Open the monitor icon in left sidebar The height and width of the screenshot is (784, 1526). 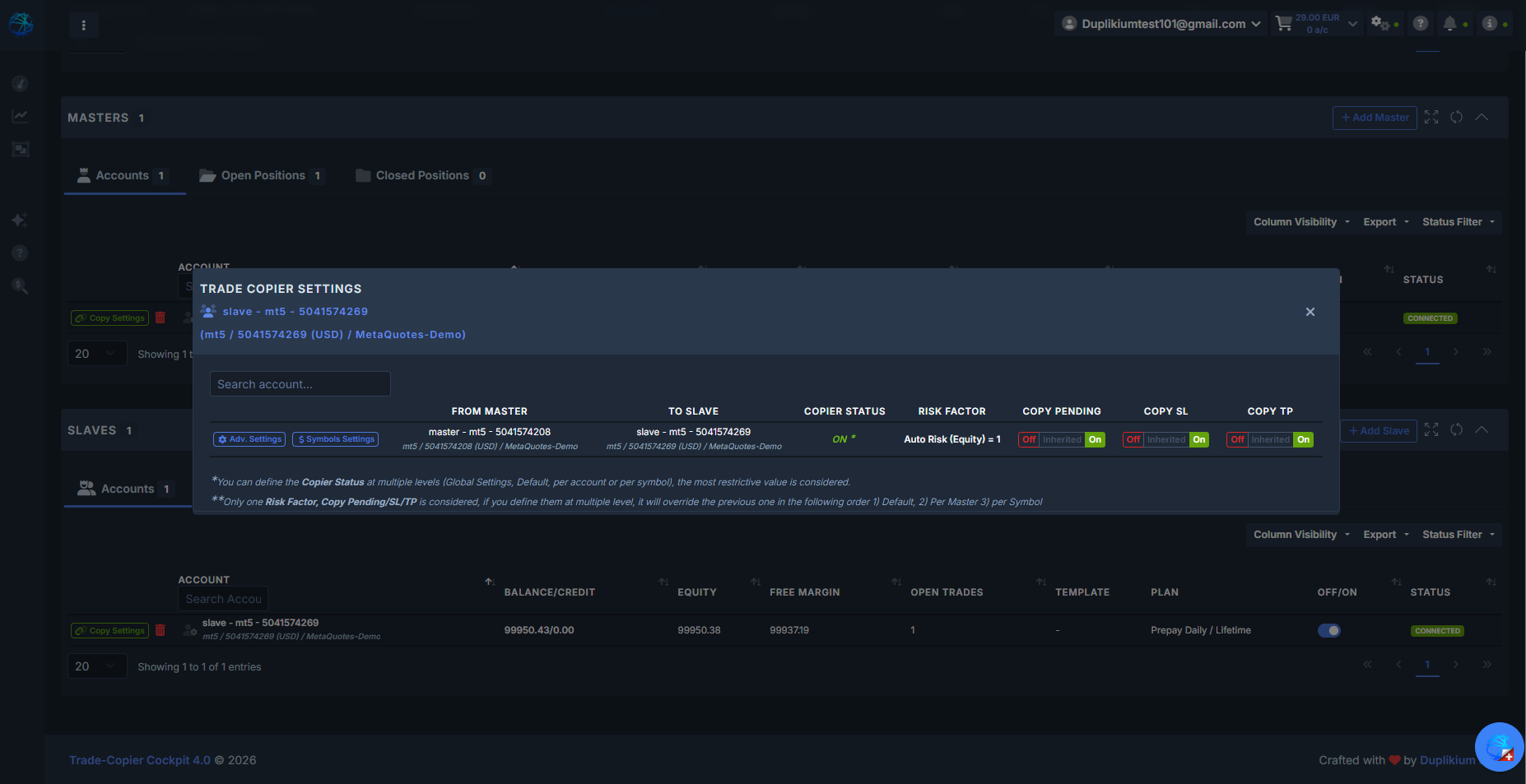click(21, 149)
